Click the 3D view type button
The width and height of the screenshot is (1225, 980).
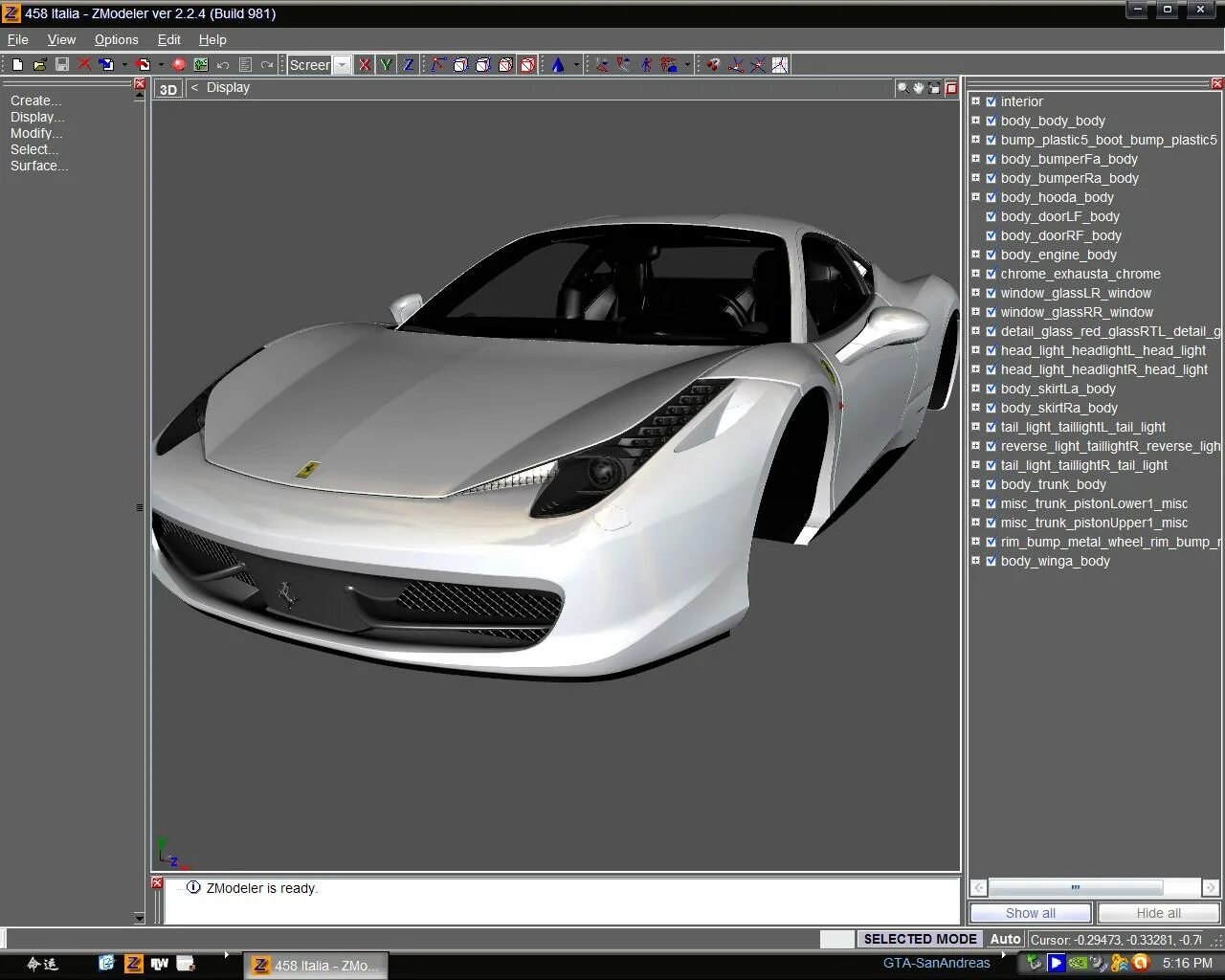tap(168, 89)
